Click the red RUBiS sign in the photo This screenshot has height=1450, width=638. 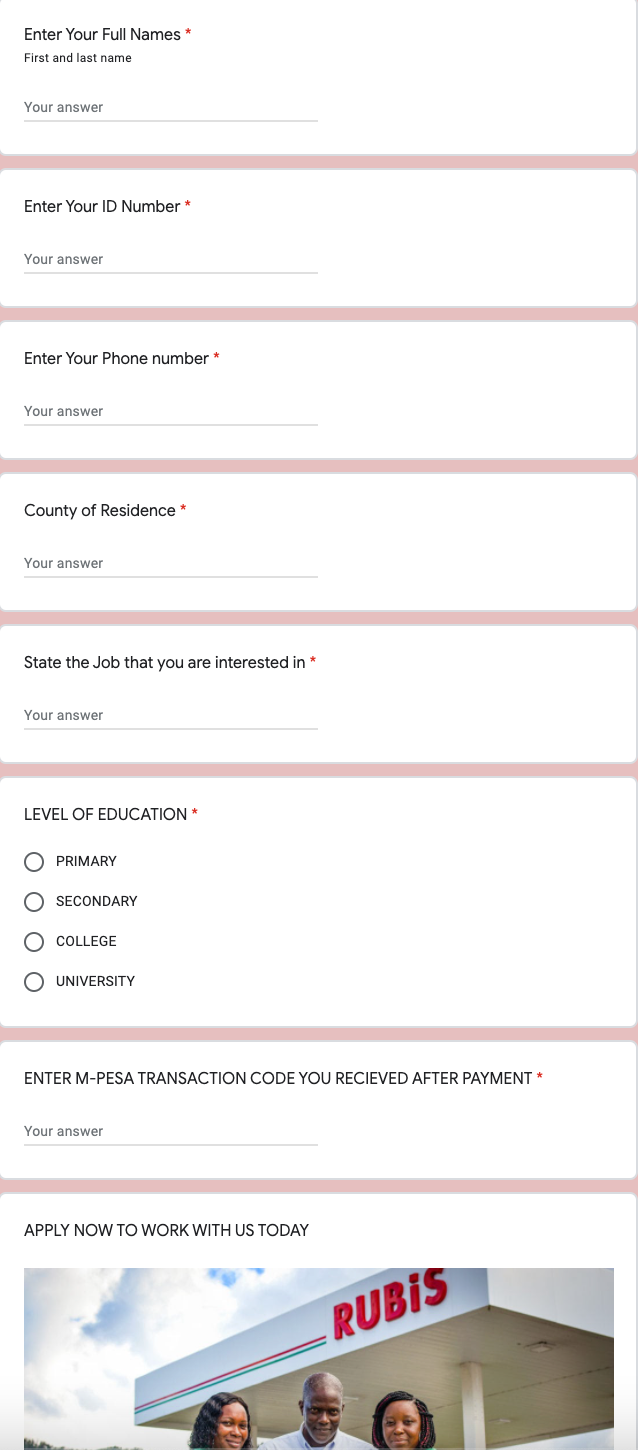coord(390,1305)
